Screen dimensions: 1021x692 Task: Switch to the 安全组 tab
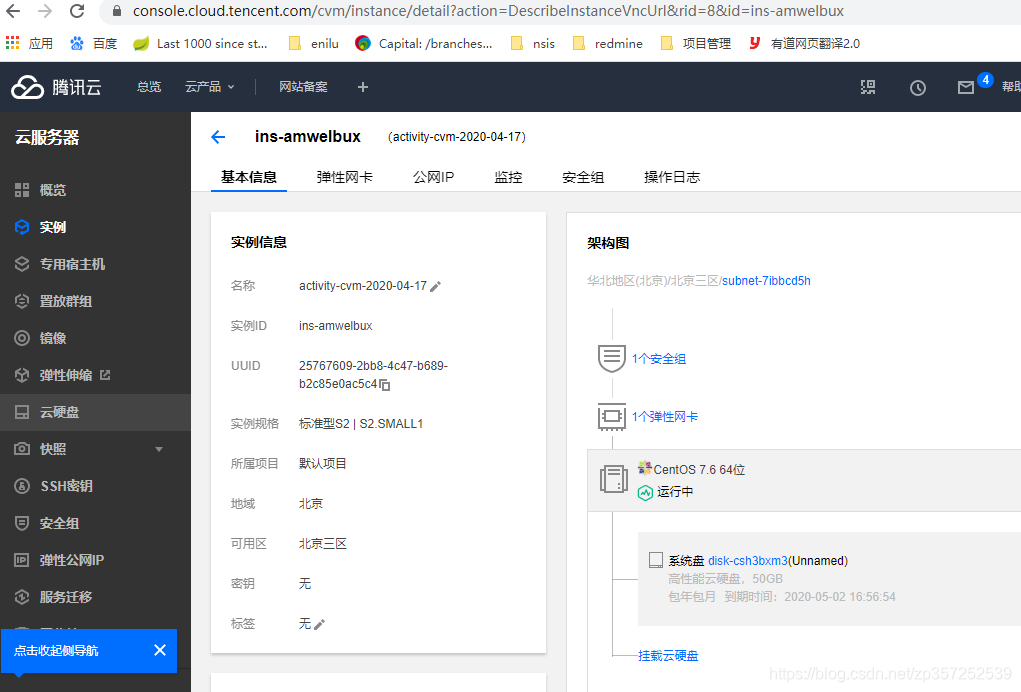pyautogui.click(x=583, y=177)
